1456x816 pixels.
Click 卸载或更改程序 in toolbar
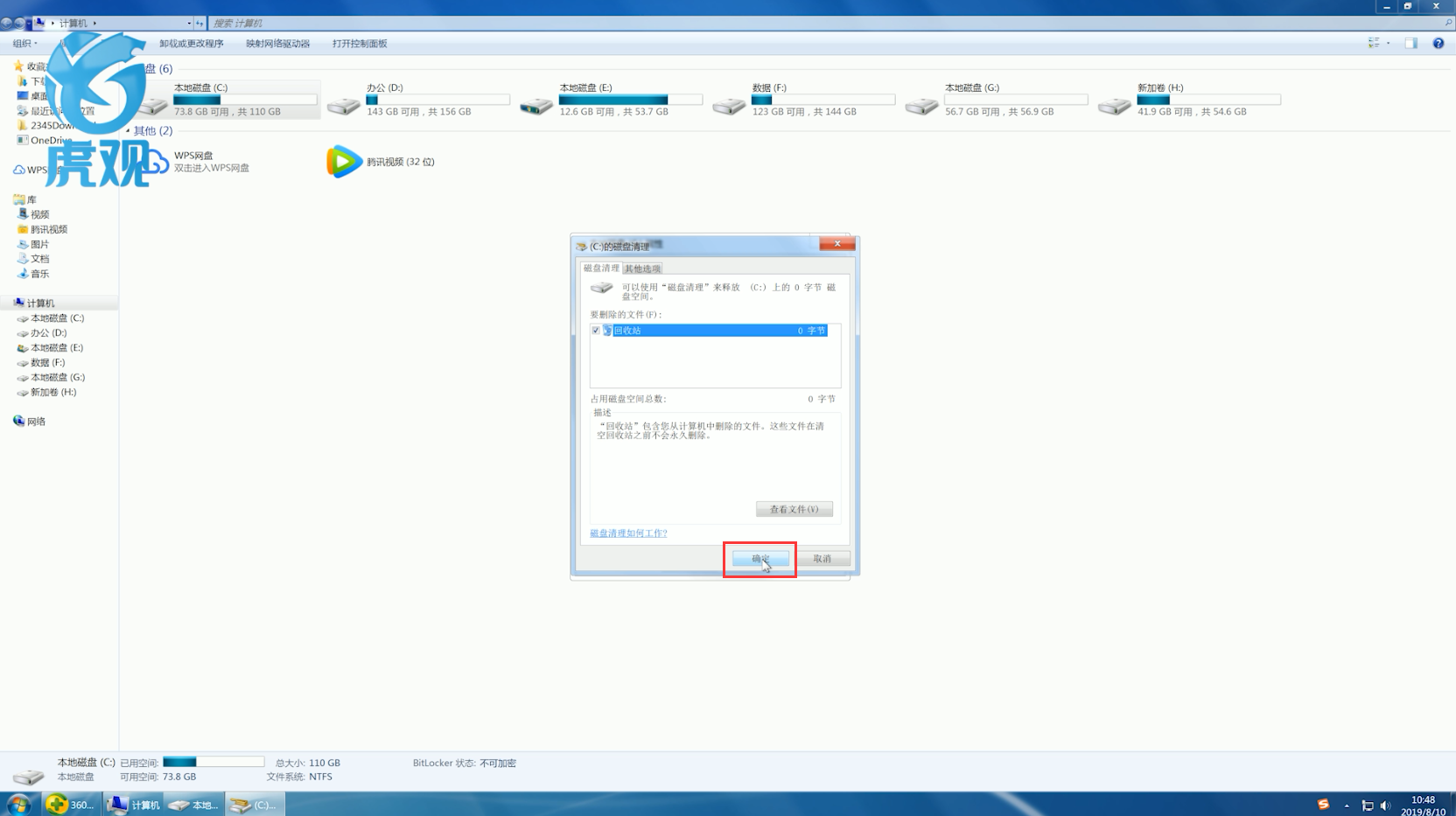pos(192,44)
